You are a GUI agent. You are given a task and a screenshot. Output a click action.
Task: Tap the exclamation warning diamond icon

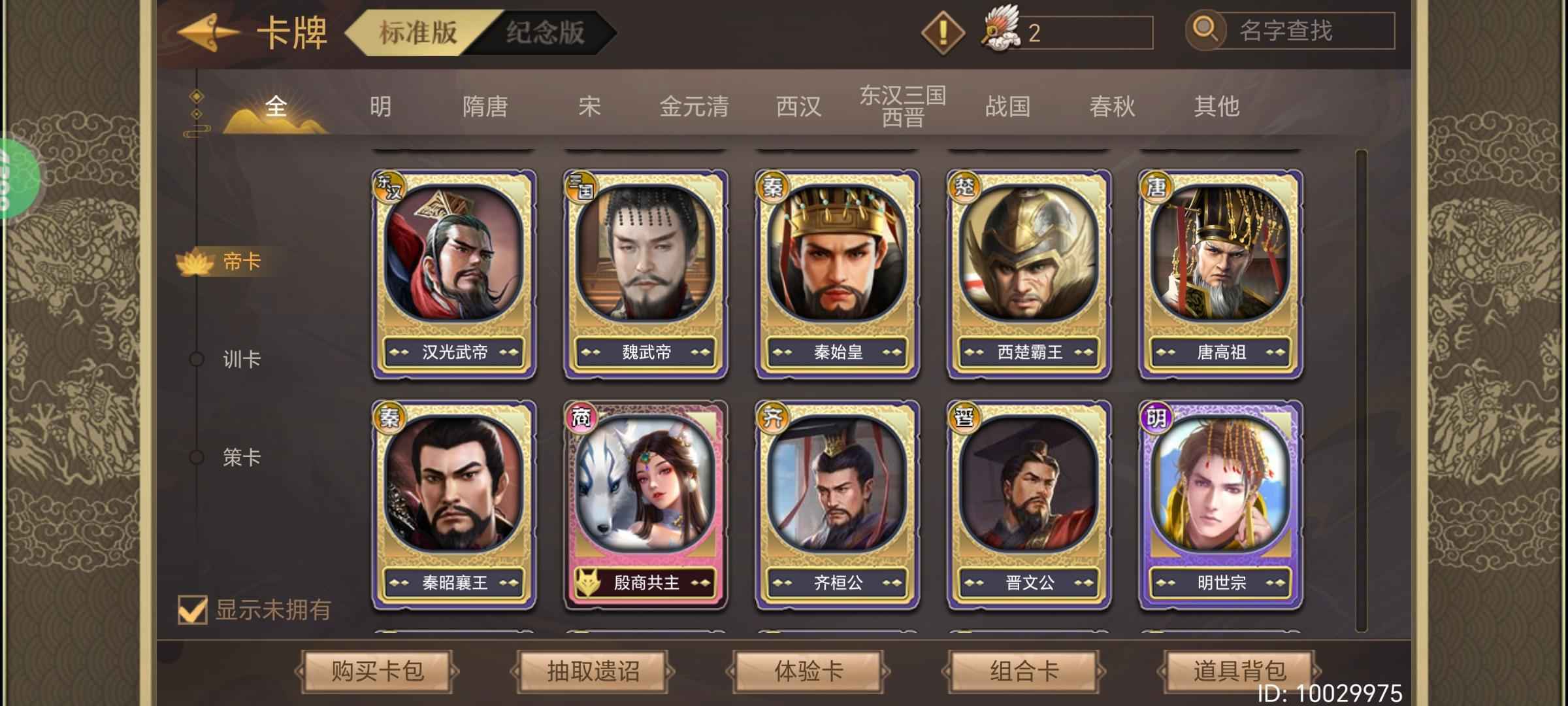click(x=942, y=32)
